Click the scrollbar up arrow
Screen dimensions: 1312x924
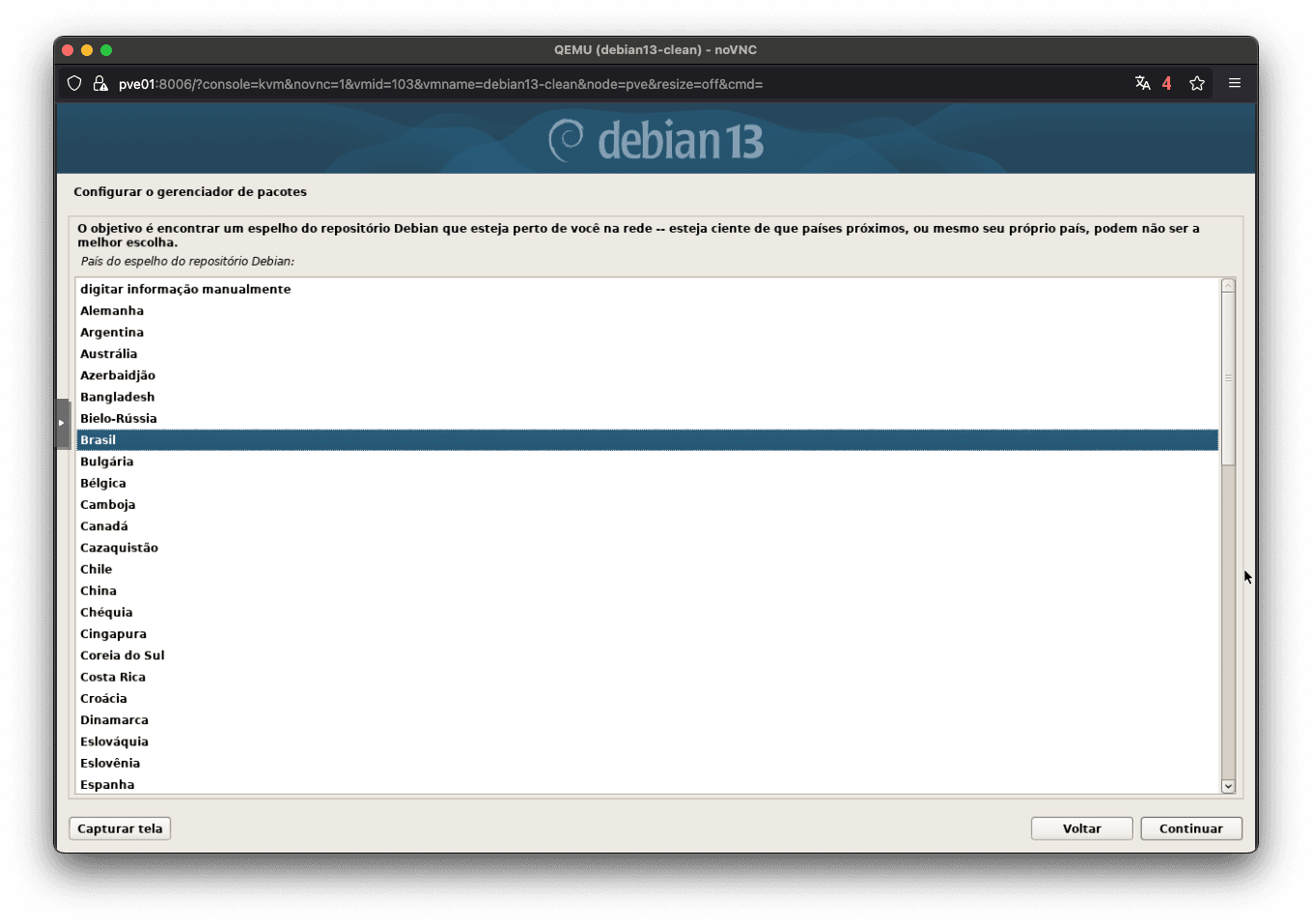point(1228,286)
